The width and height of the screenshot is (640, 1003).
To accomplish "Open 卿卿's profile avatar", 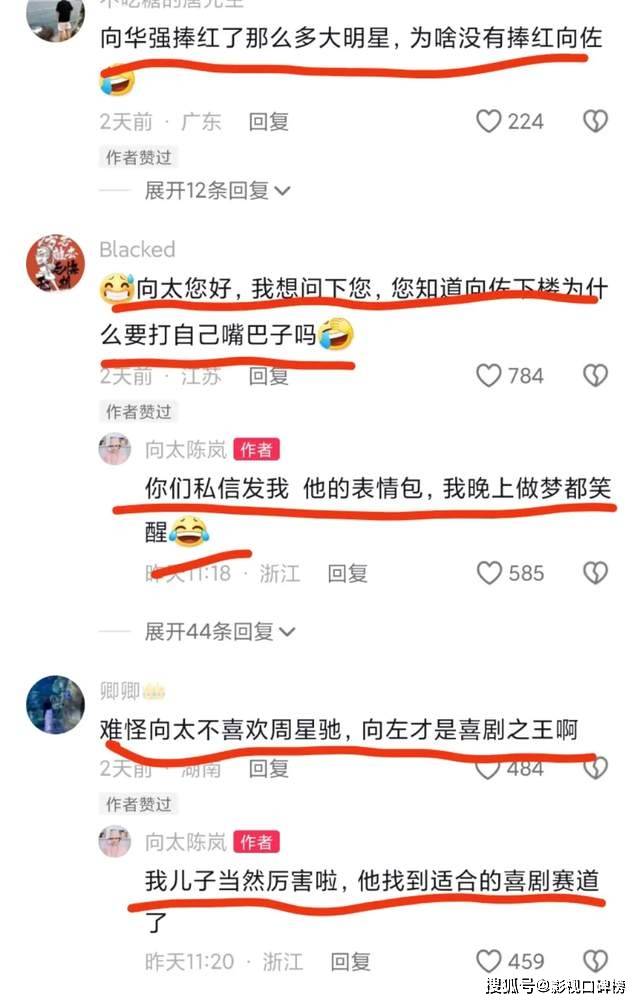I will coord(55,704).
